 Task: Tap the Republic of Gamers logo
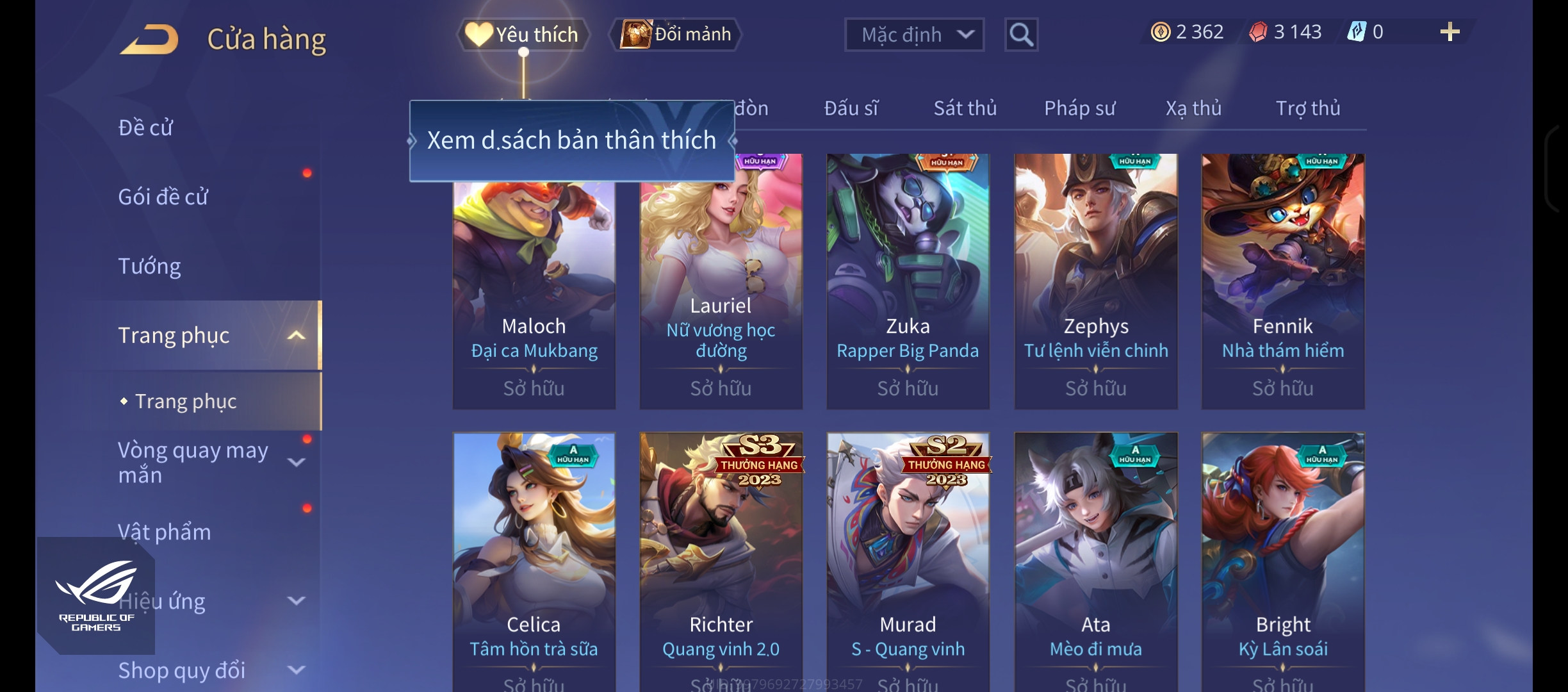96,596
